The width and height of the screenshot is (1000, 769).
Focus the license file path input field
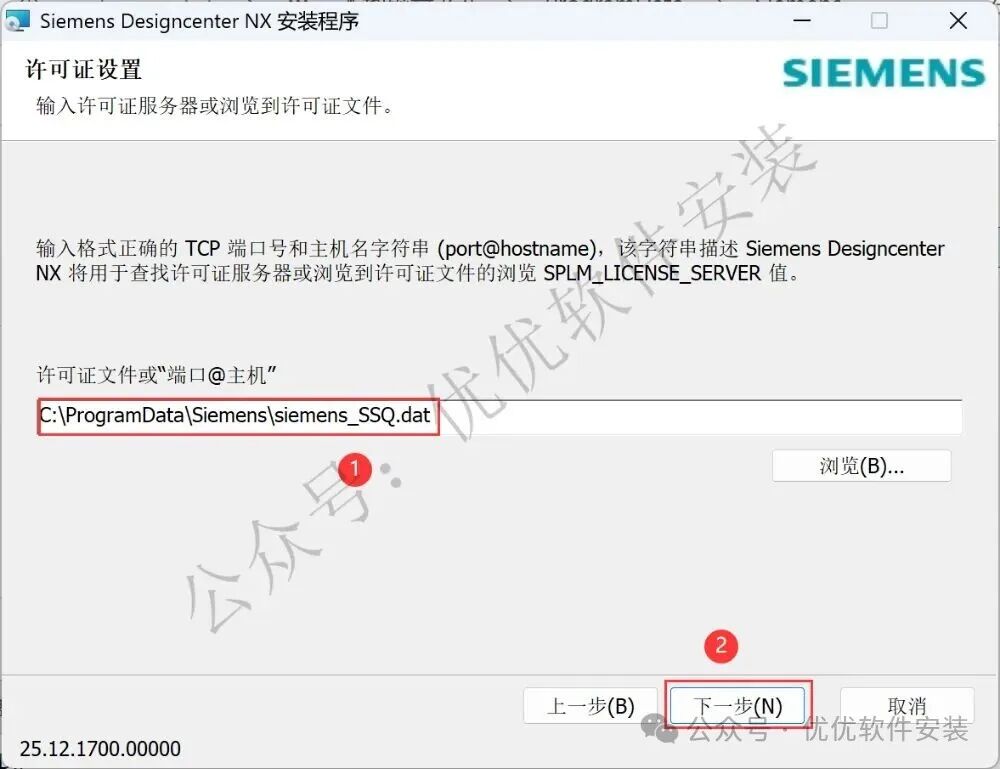point(499,417)
